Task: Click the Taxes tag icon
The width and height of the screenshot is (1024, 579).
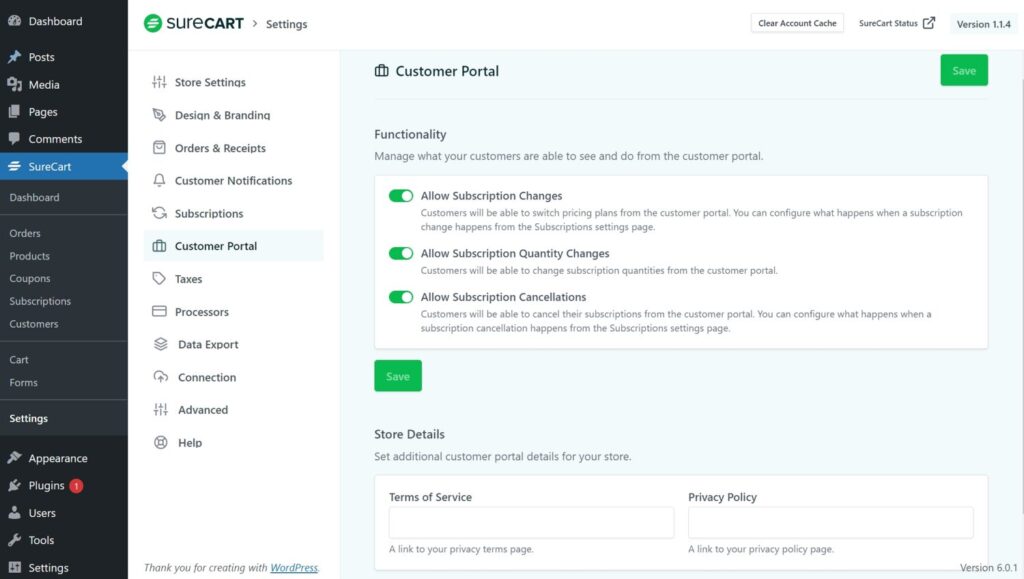Action: tap(159, 279)
